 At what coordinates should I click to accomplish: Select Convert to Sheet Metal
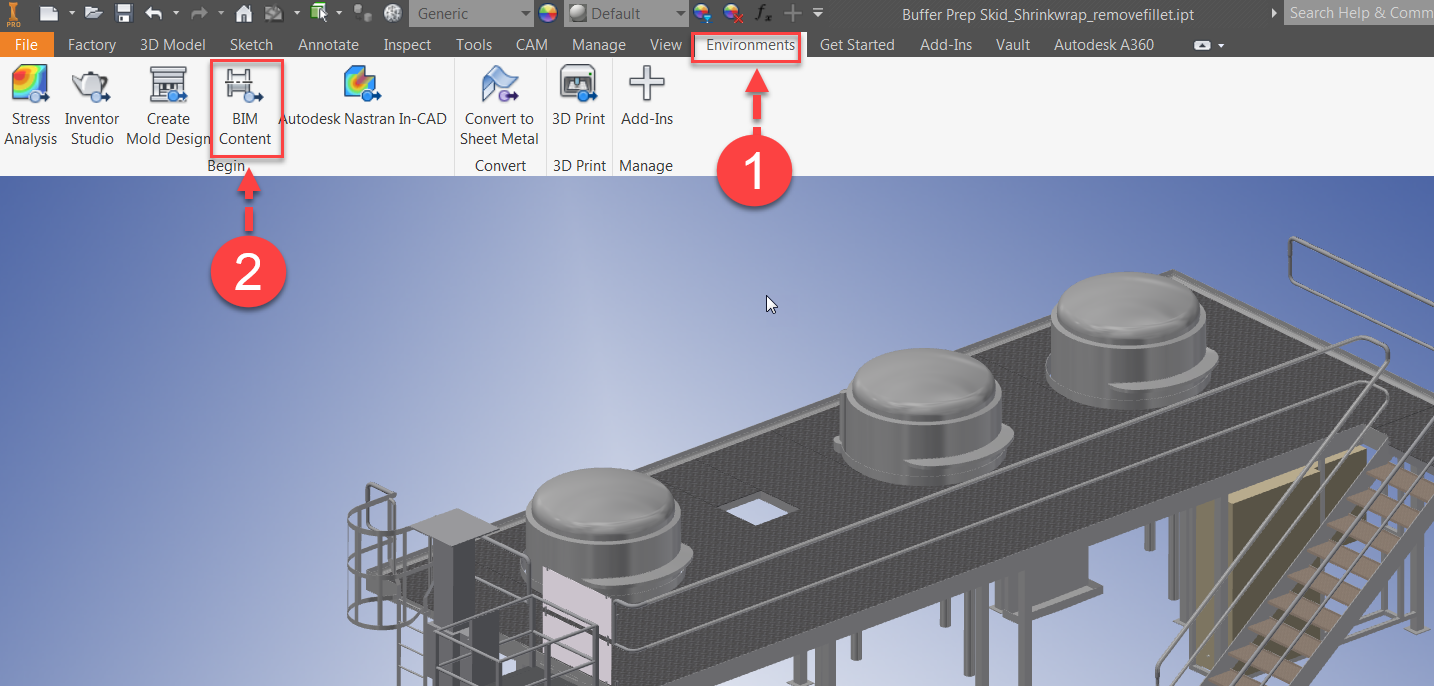coord(499,104)
